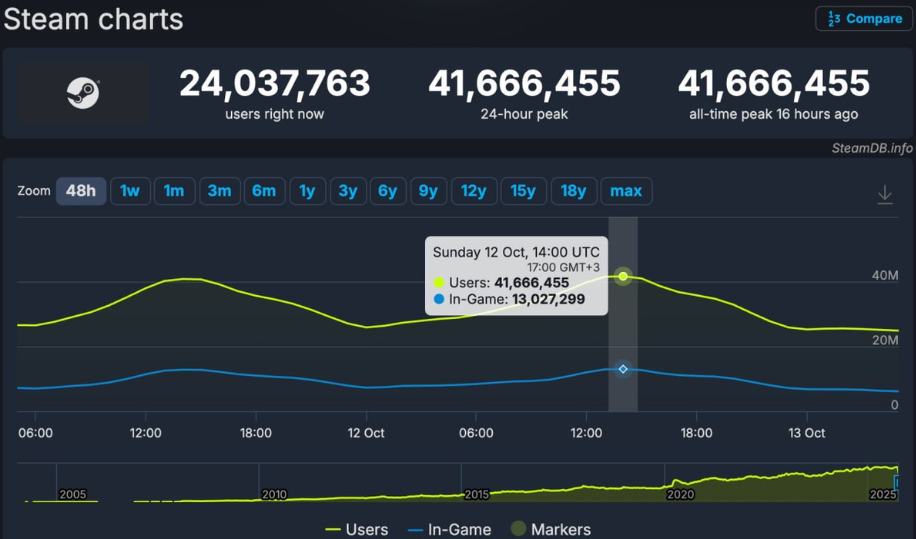Open the chart download menu icon
916x539 pixels.
point(884,194)
